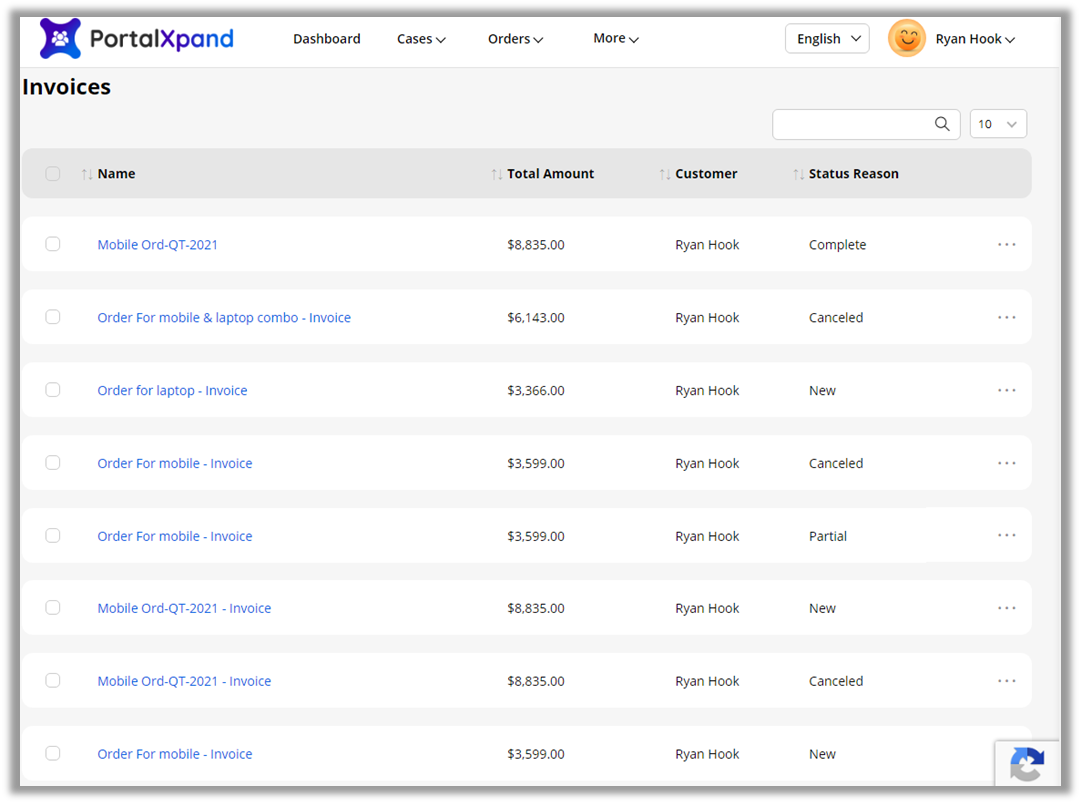The width and height of the screenshot is (1081, 803).
Task: Go to the Dashboard menu item
Action: coord(326,39)
